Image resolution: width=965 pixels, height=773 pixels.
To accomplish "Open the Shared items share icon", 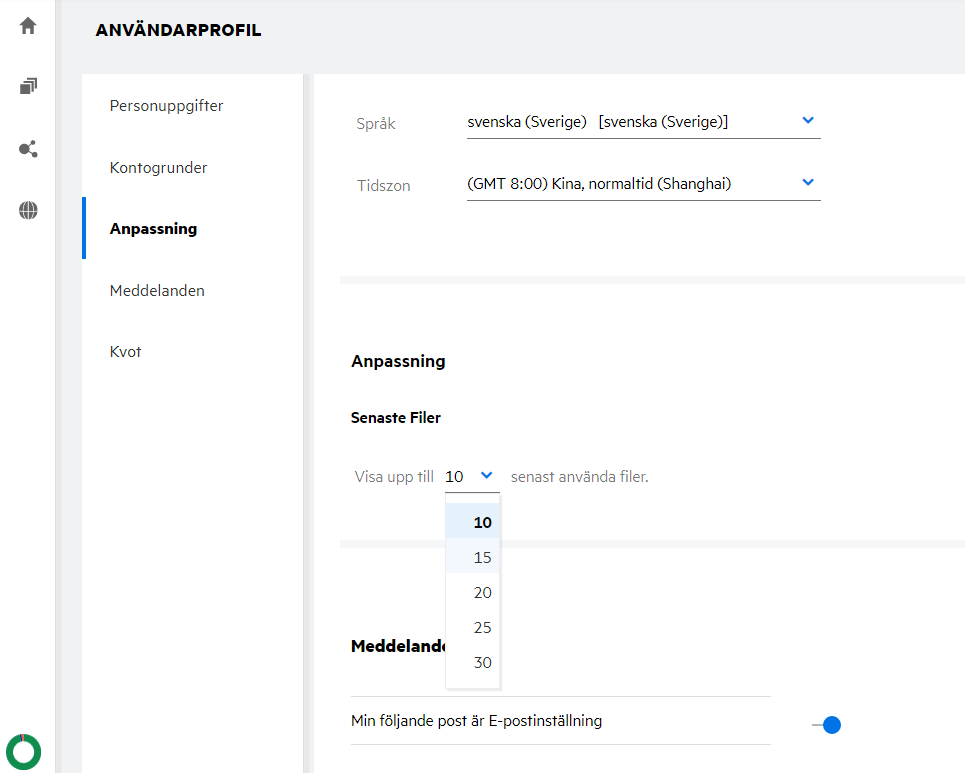I will pyautogui.click(x=28, y=149).
